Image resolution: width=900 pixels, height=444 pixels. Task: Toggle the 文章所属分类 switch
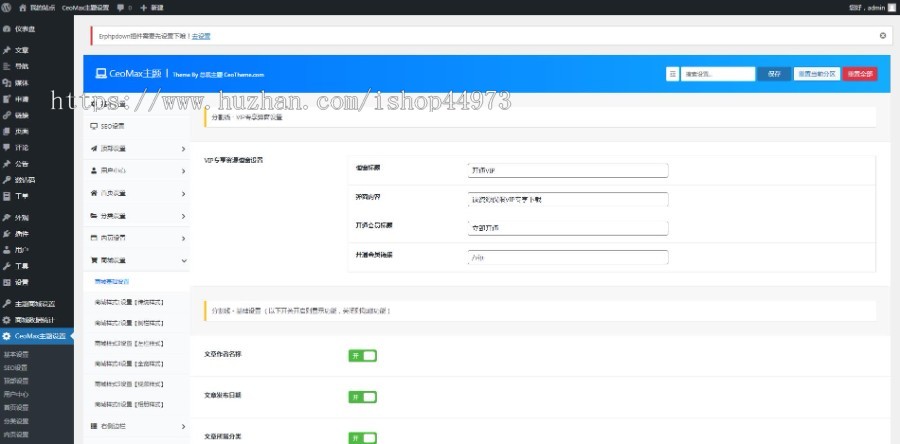362,438
